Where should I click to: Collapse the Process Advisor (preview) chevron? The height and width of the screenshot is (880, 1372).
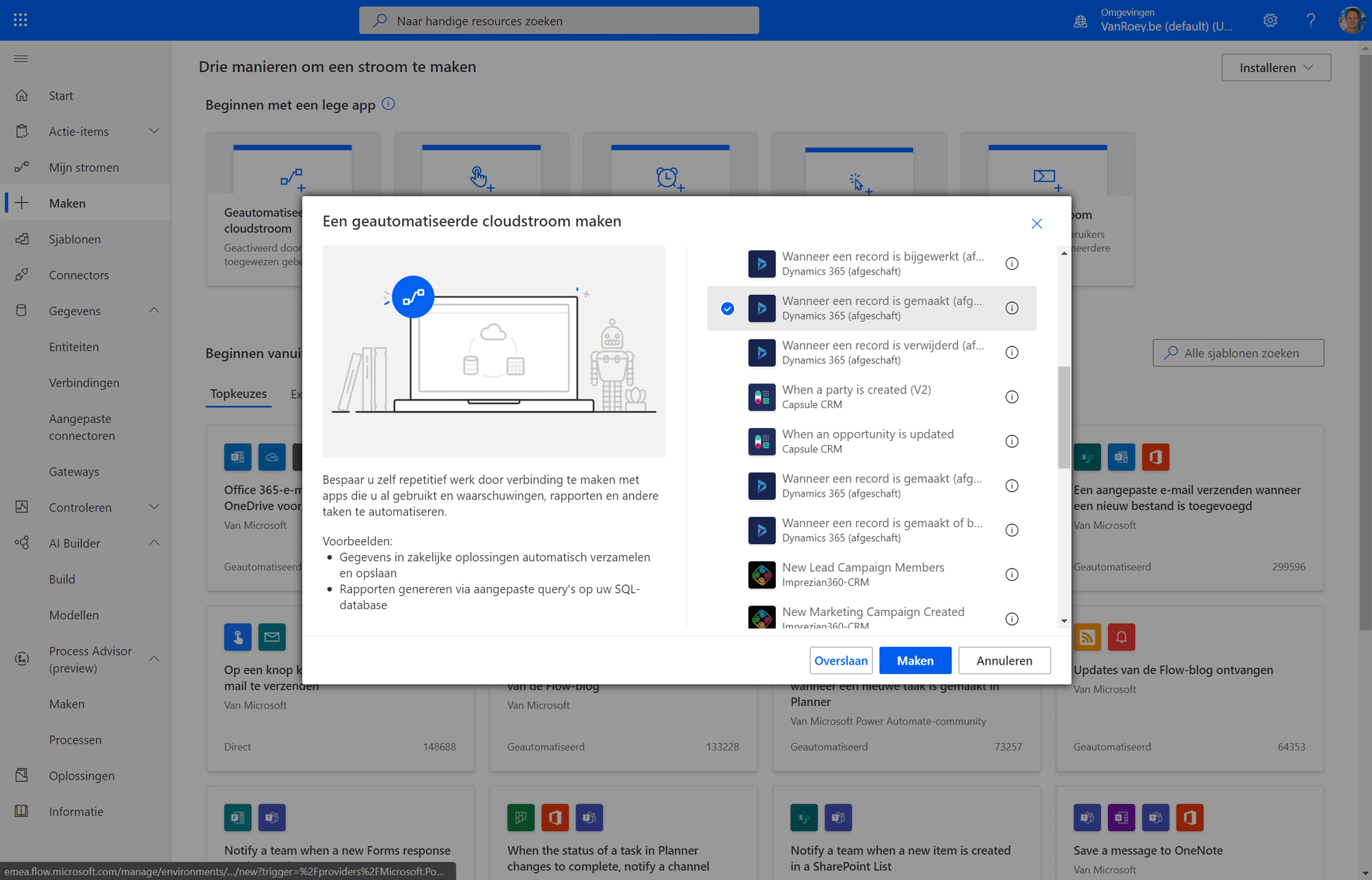154,658
